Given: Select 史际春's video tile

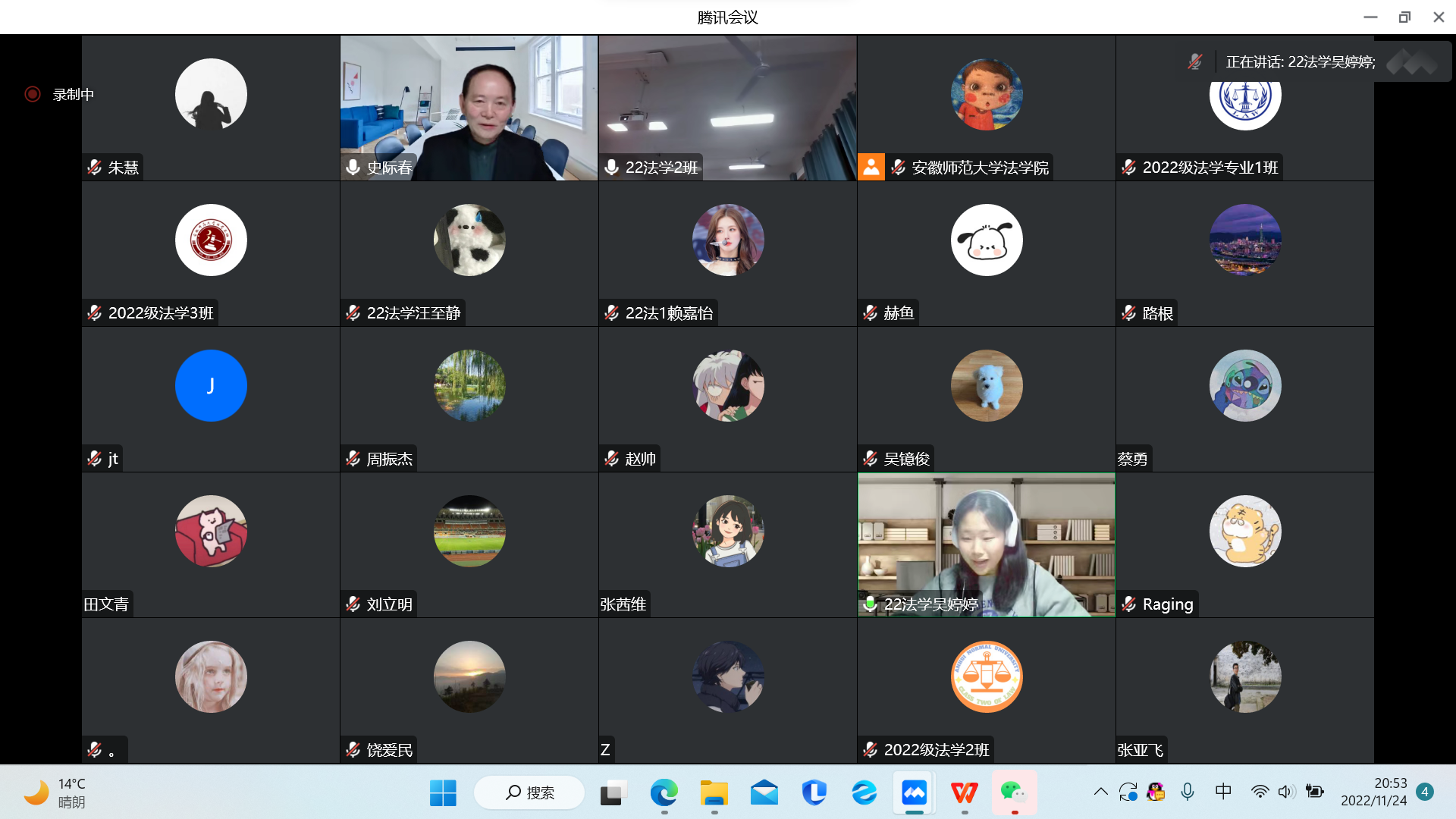Looking at the screenshot, I should 469,106.
